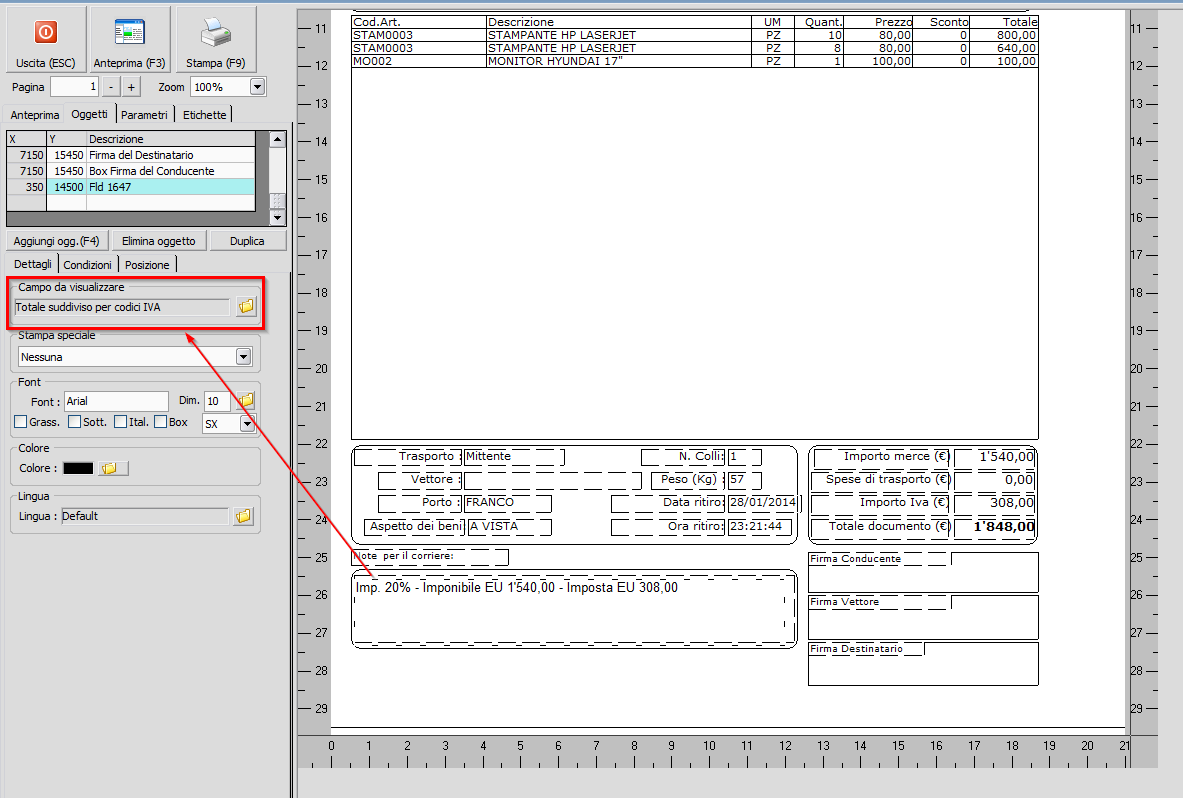Open the SX alignment dropdown
The image size is (1183, 798).
(x=247, y=424)
